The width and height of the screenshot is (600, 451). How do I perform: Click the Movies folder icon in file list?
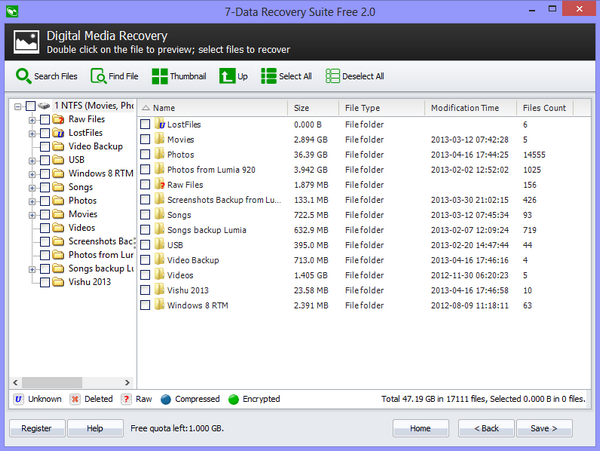coord(160,138)
